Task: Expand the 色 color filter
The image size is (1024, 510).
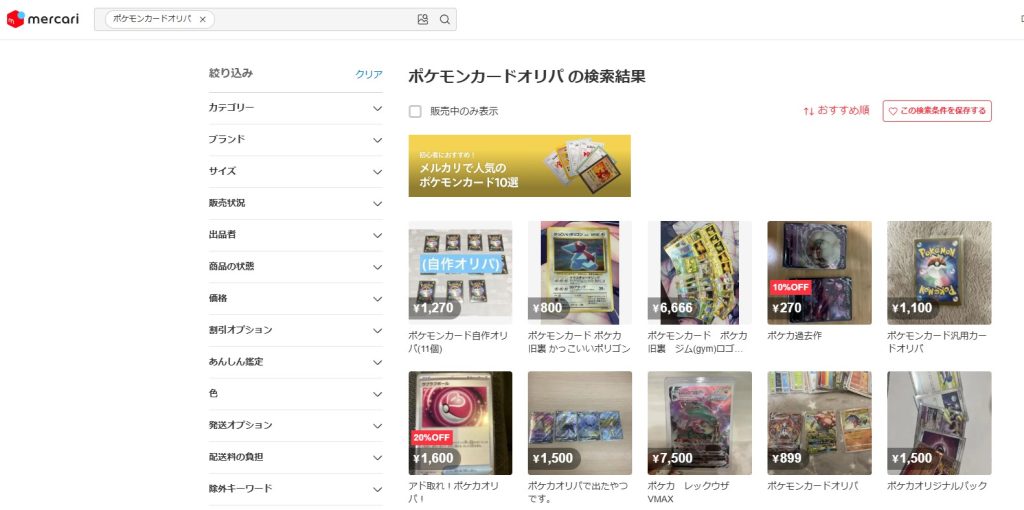Action: pyautogui.click(x=377, y=394)
